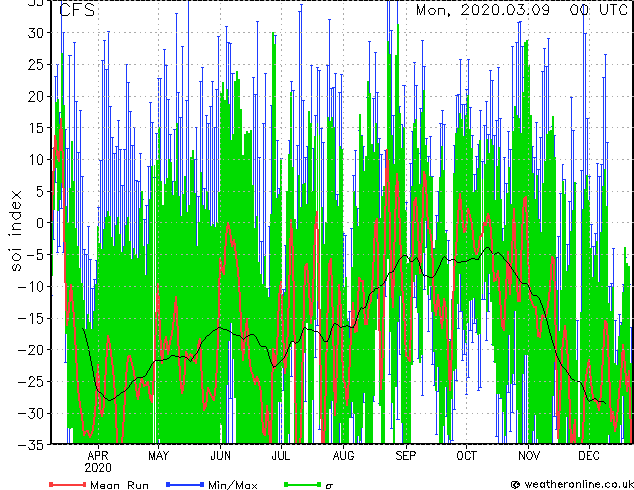This screenshot has width=634, height=490.
Task: Click the σ legend symbol
Action: 329,486
